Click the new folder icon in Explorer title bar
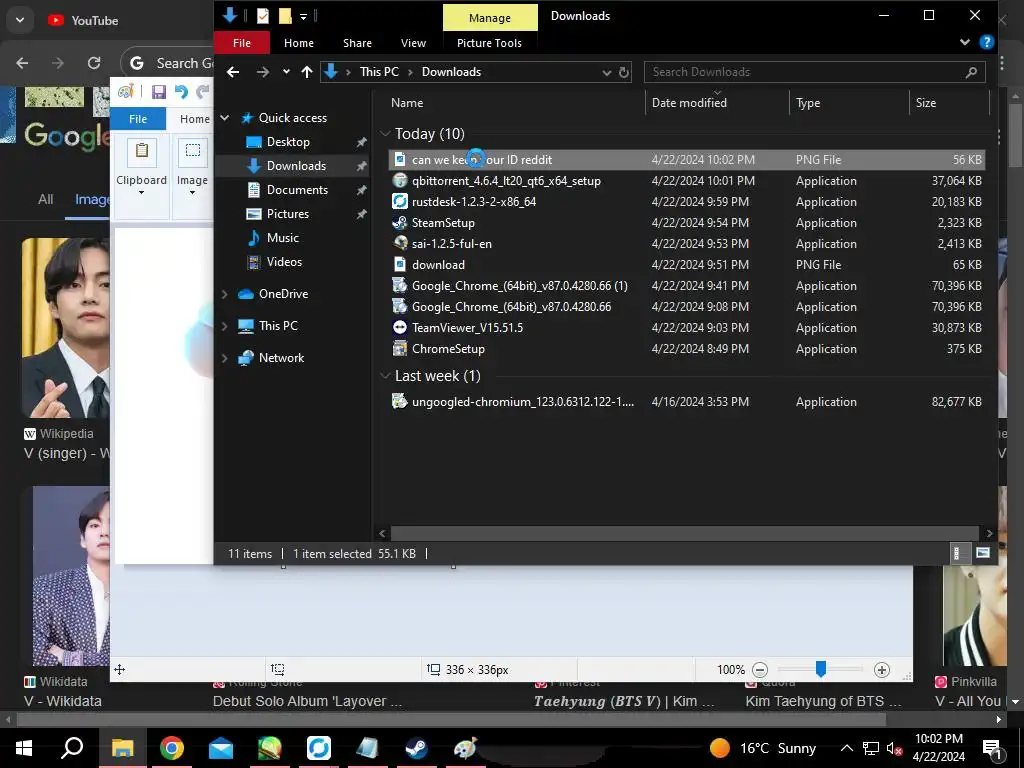The image size is (1024, 768). [x=285, y=16]
